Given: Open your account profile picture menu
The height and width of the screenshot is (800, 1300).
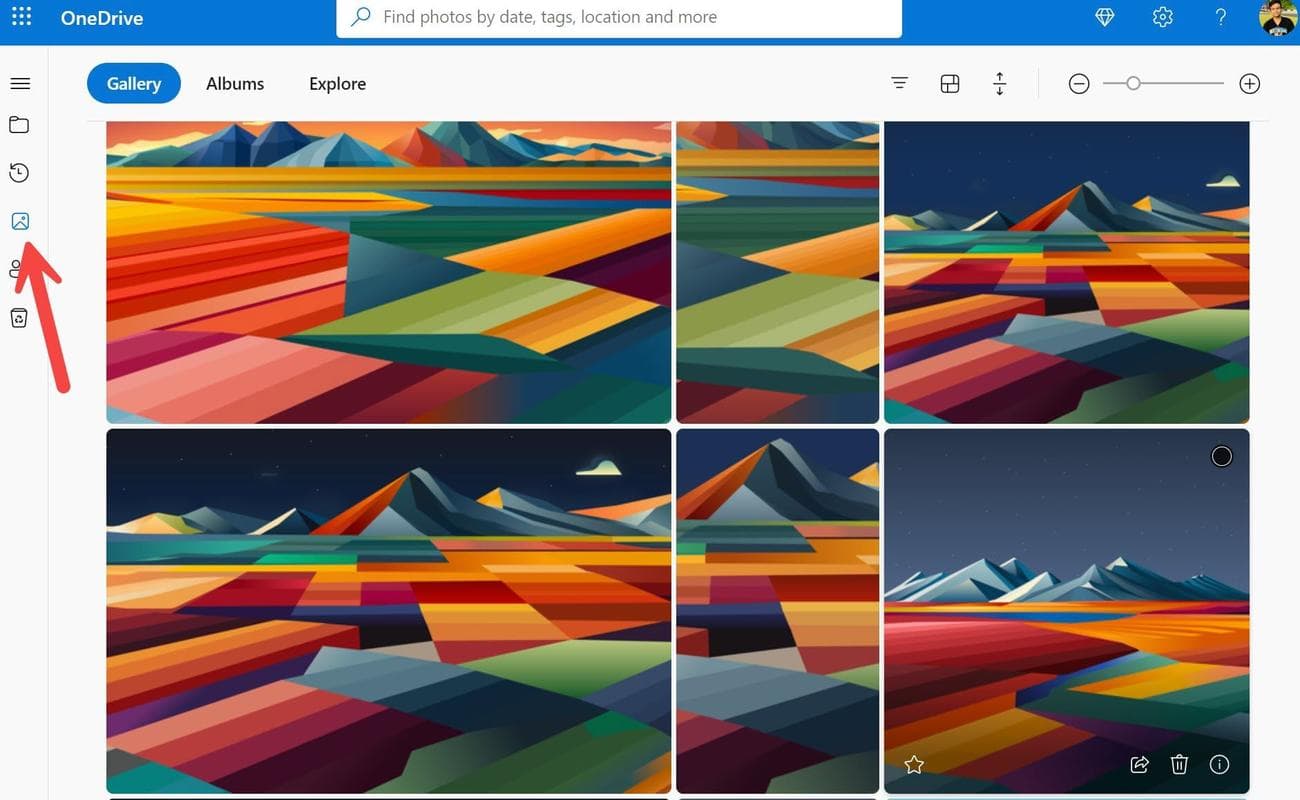Looking at the screenshot, I should pos(1277,16).
